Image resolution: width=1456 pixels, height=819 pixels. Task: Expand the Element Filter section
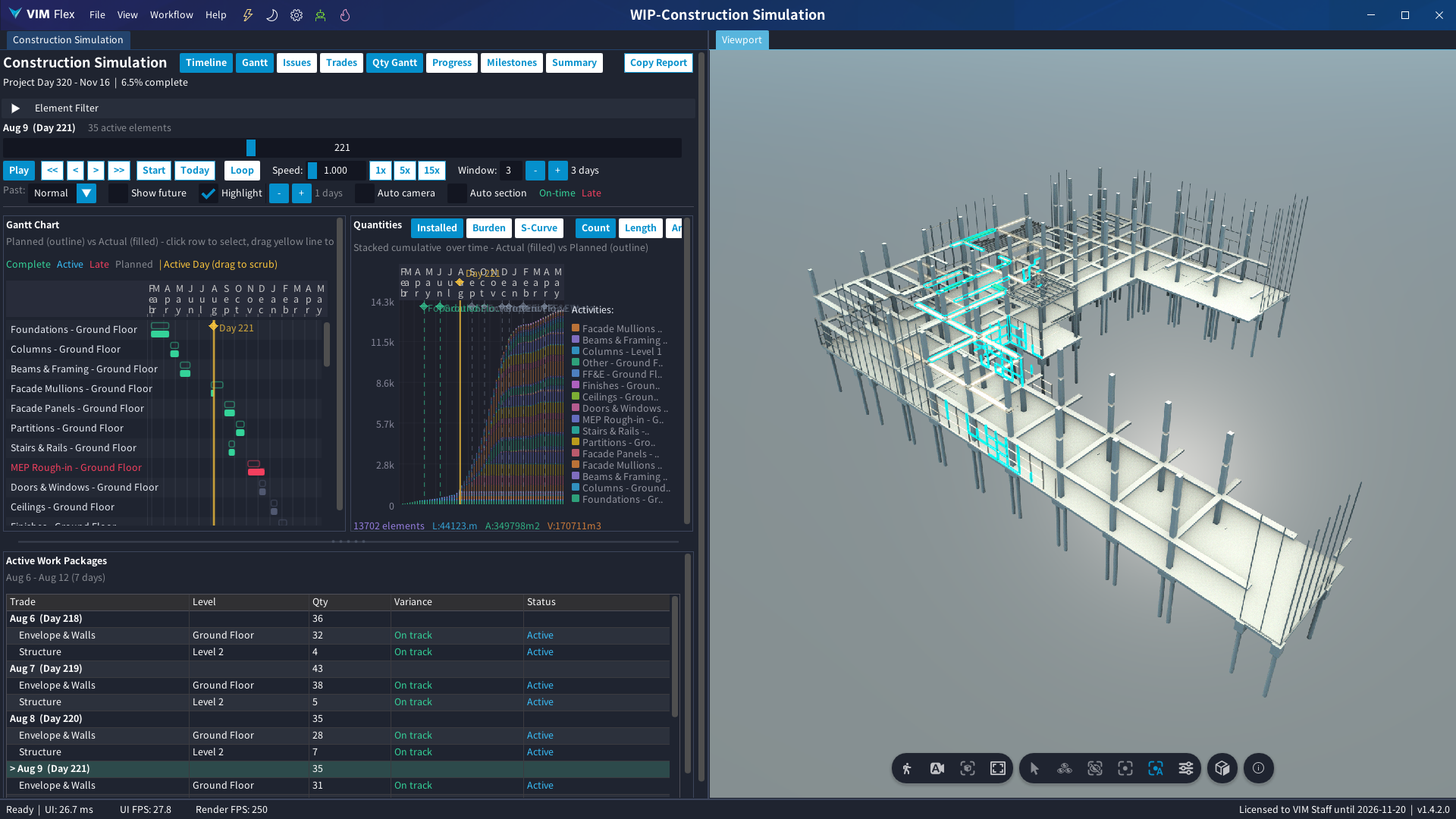click(x=15, y=108)
